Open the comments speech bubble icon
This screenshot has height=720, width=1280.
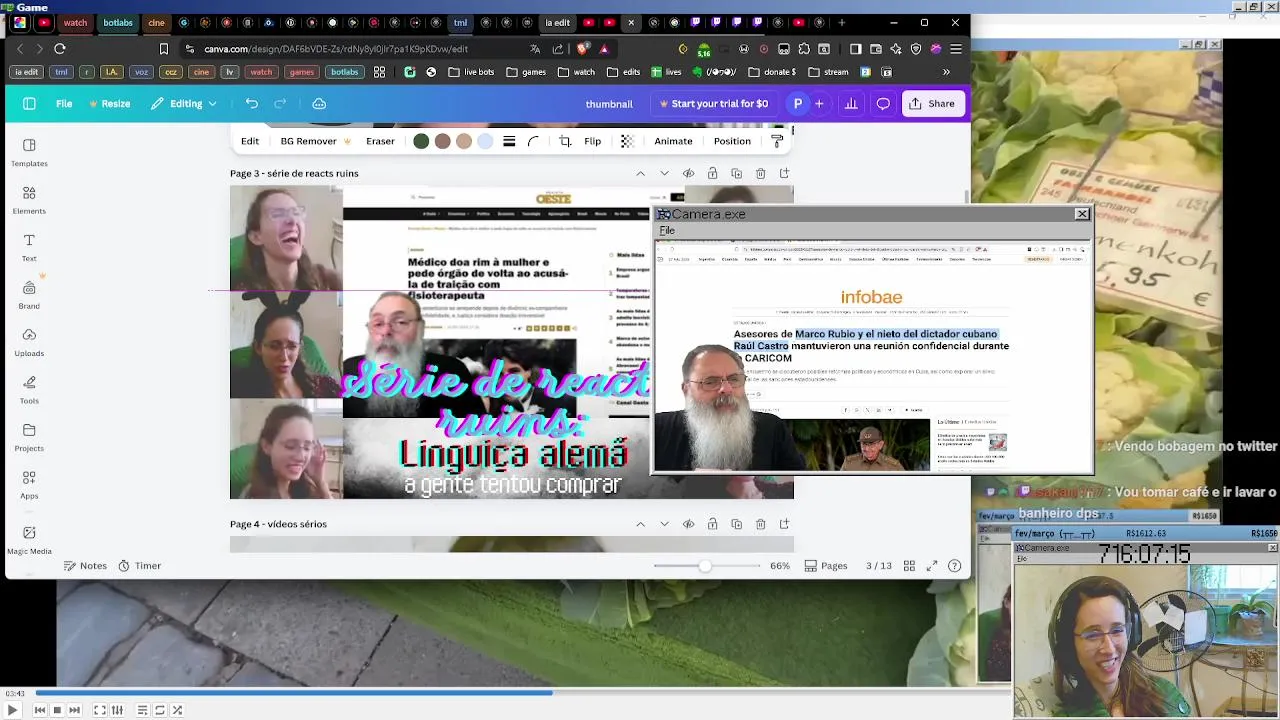click(x=883, y=103)
